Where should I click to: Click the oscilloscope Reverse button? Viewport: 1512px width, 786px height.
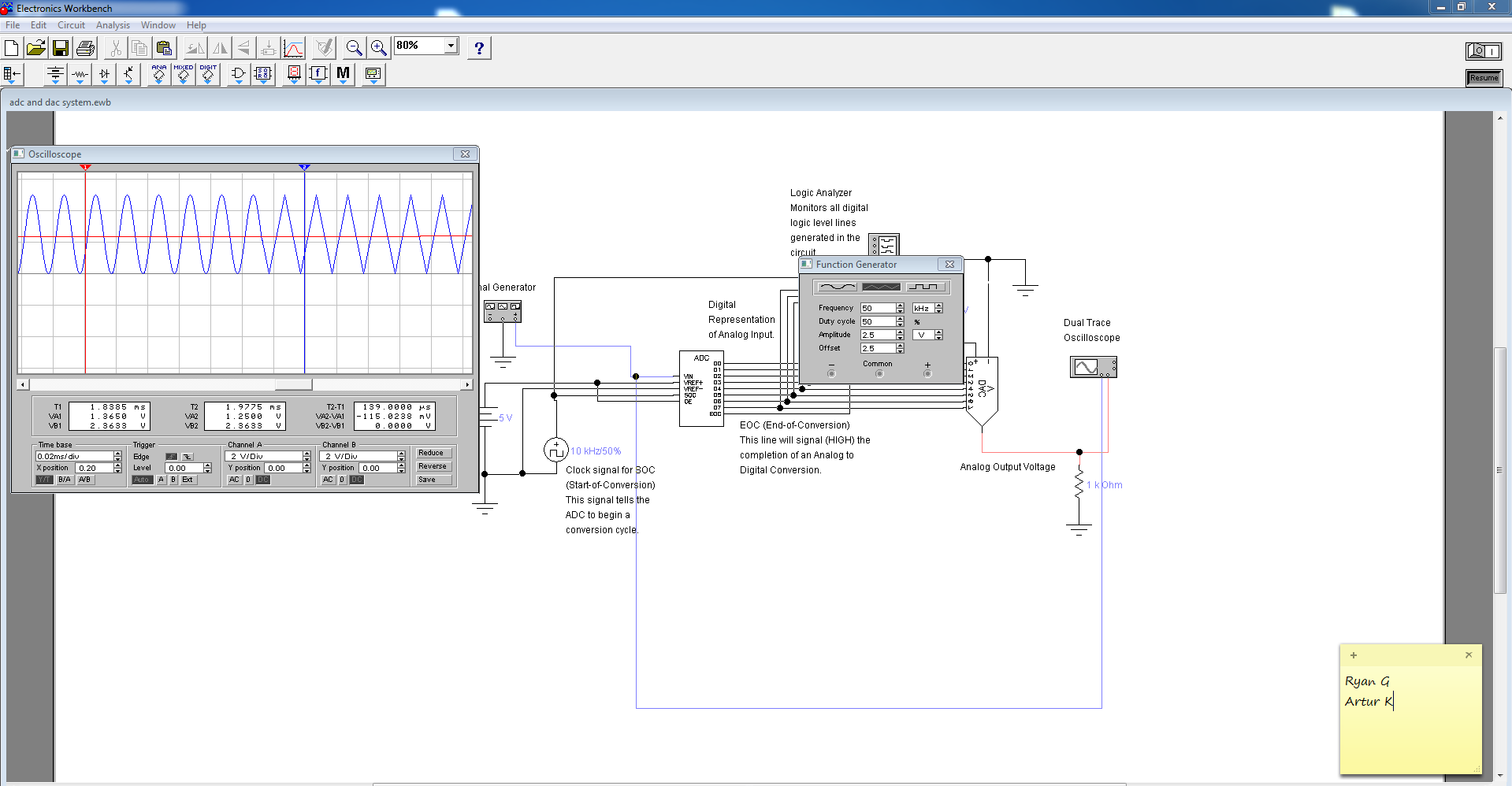(433, 466)
